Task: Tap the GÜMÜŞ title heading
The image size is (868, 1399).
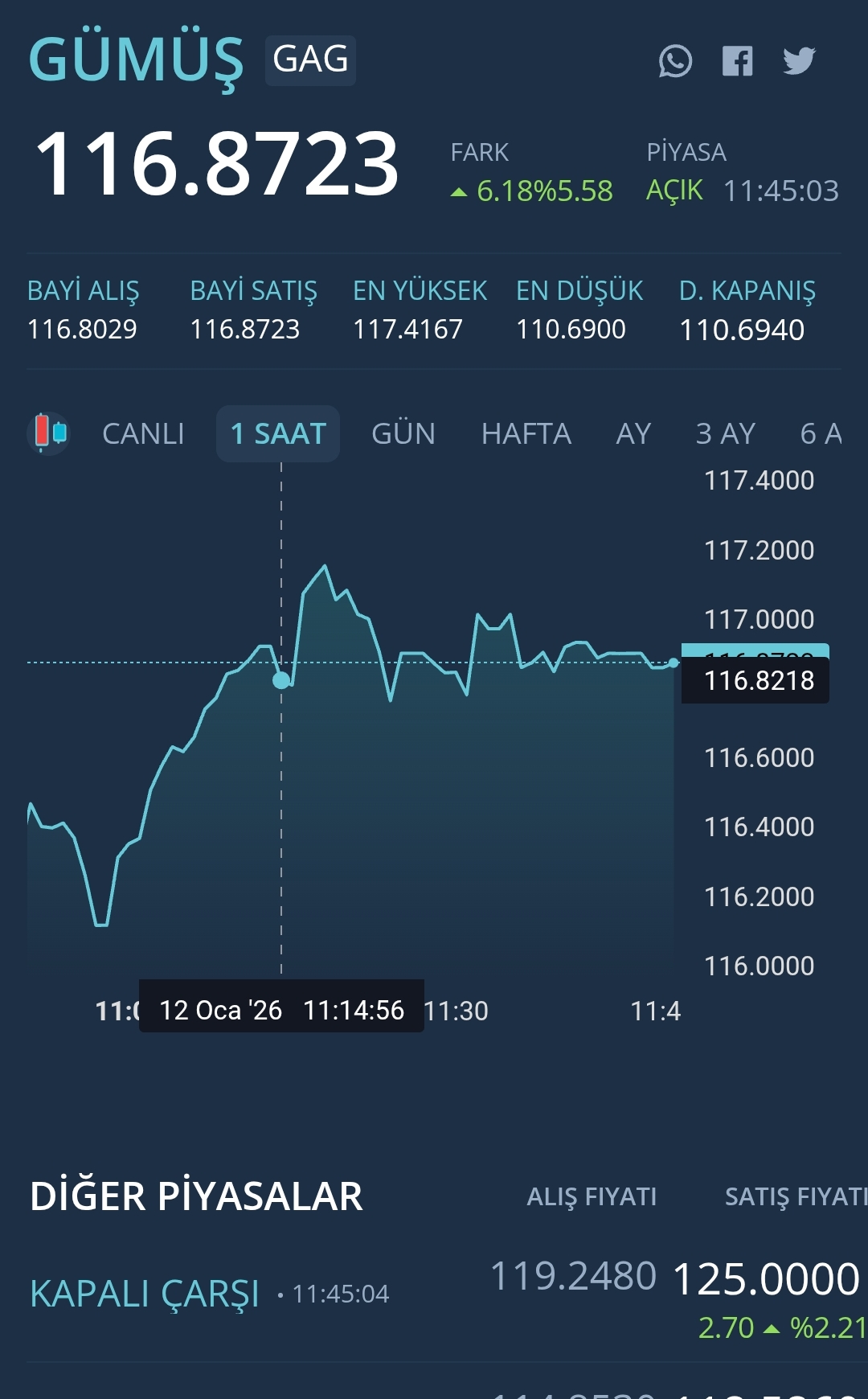Action: [136, 59]
